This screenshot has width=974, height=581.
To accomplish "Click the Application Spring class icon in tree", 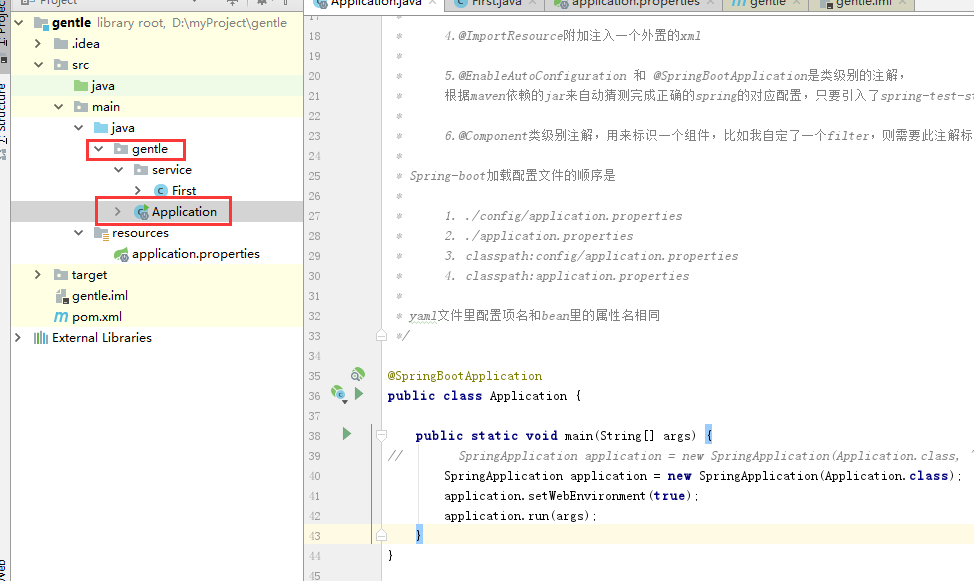I will tap(142, 212).
